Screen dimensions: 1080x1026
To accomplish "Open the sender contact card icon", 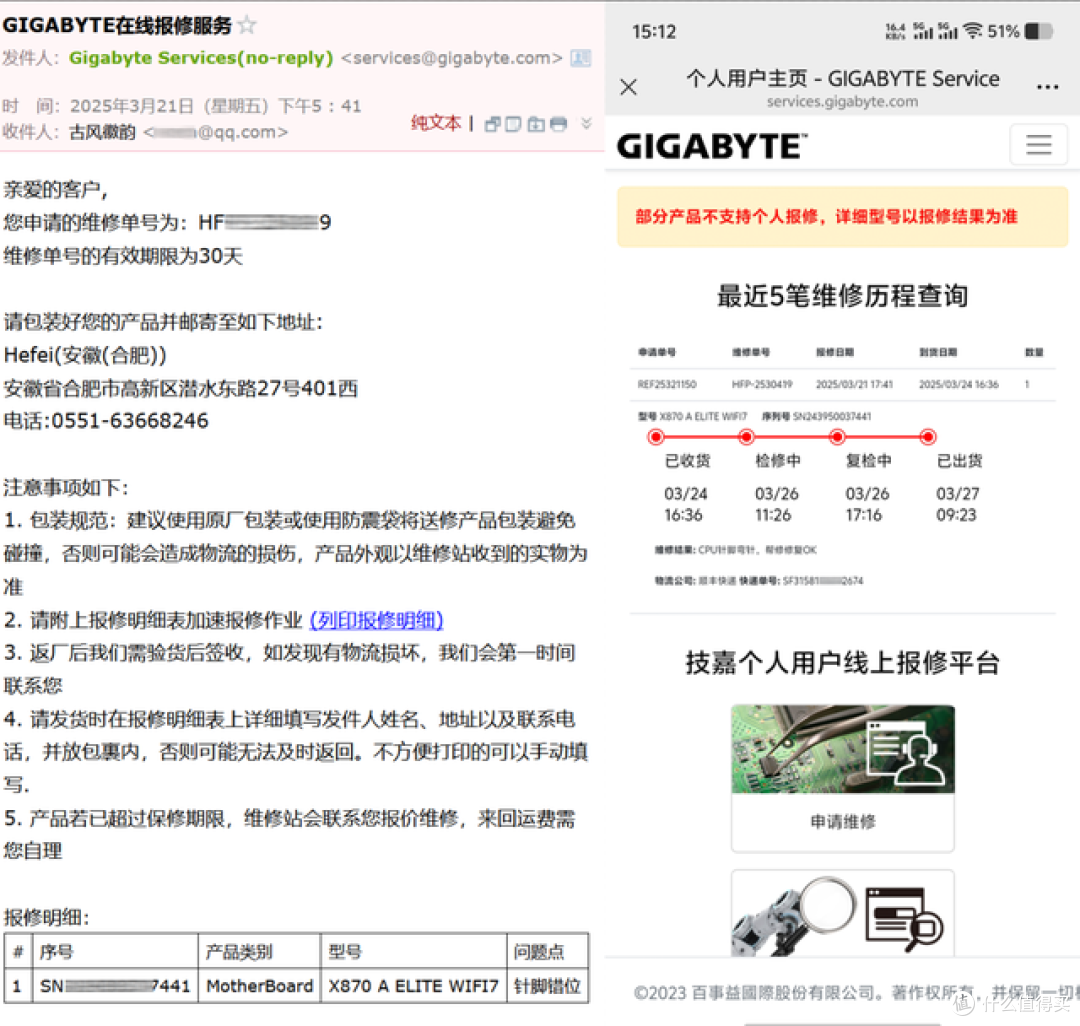I will tap(581, 58).
